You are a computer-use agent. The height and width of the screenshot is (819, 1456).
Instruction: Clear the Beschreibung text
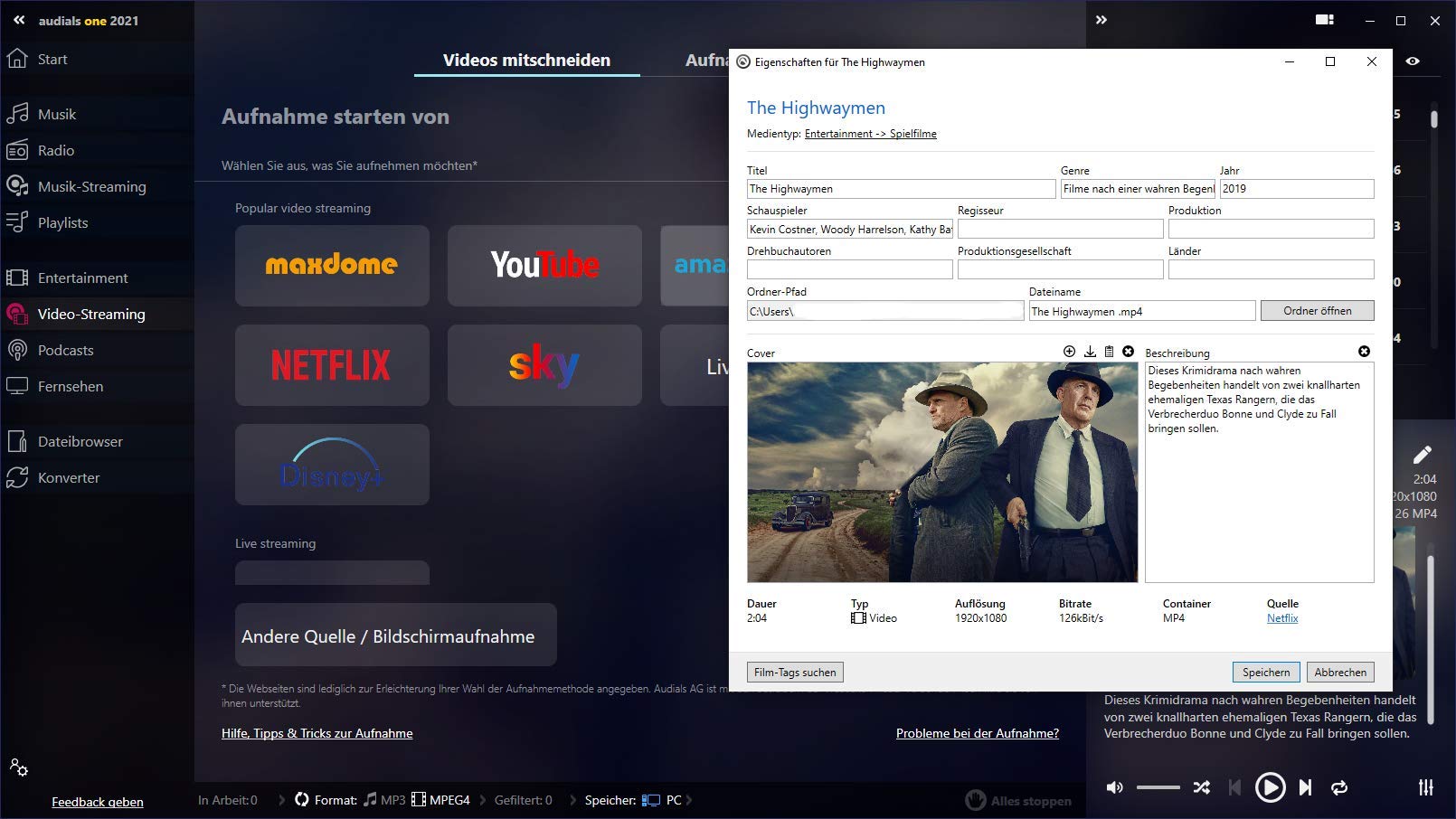(1364, 352)
